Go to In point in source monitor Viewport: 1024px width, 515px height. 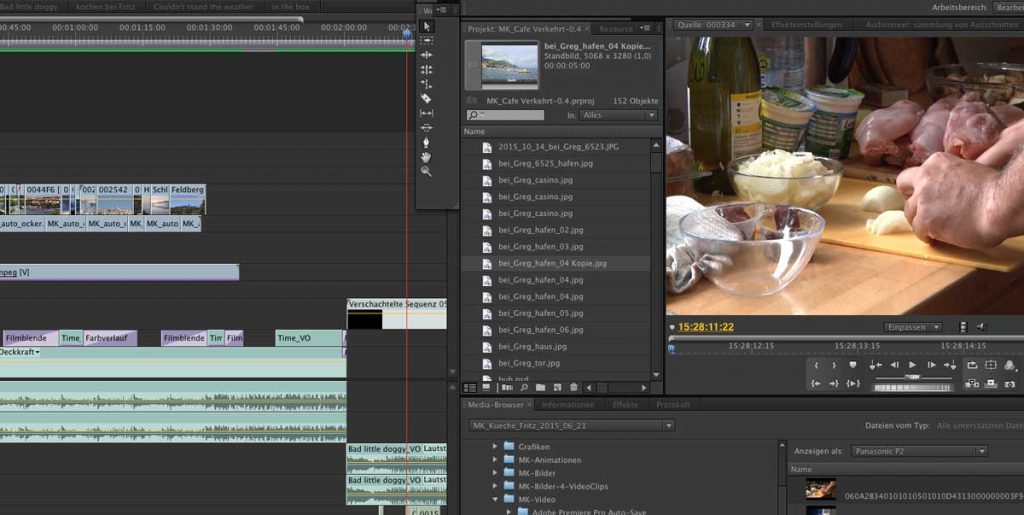(816, 384)
